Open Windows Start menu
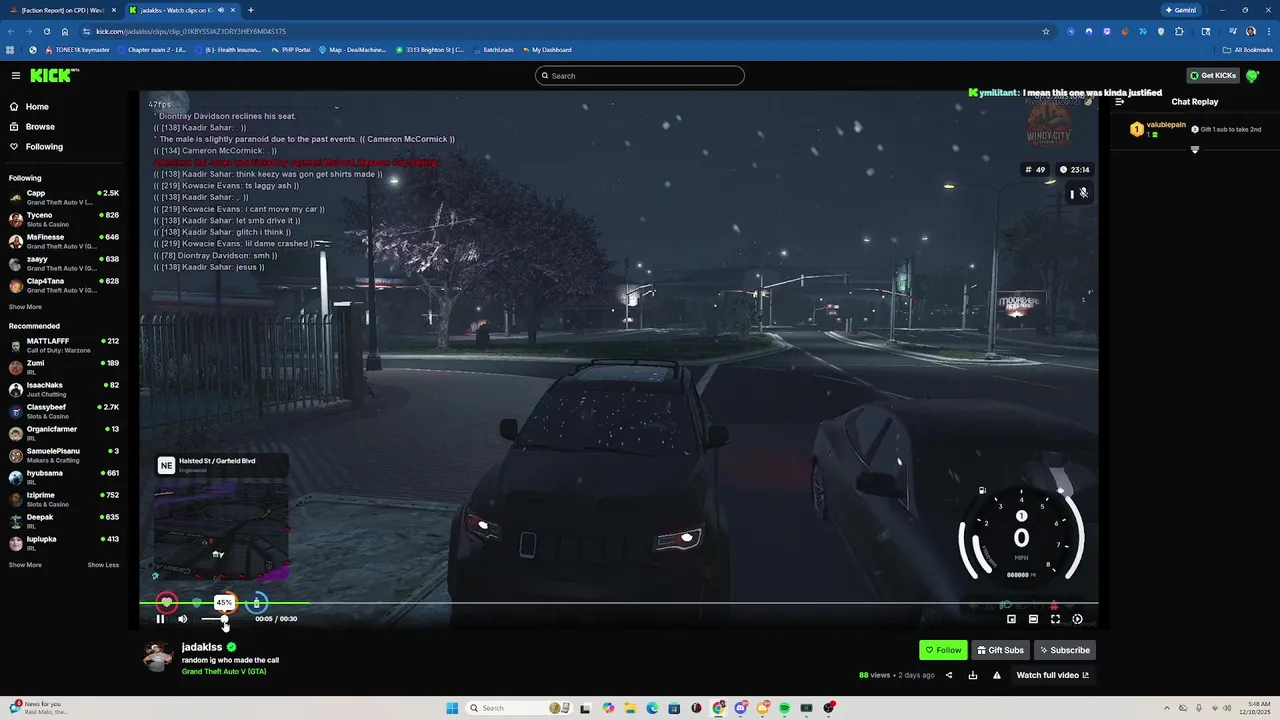1280x720 pixels. click(452, 708)
